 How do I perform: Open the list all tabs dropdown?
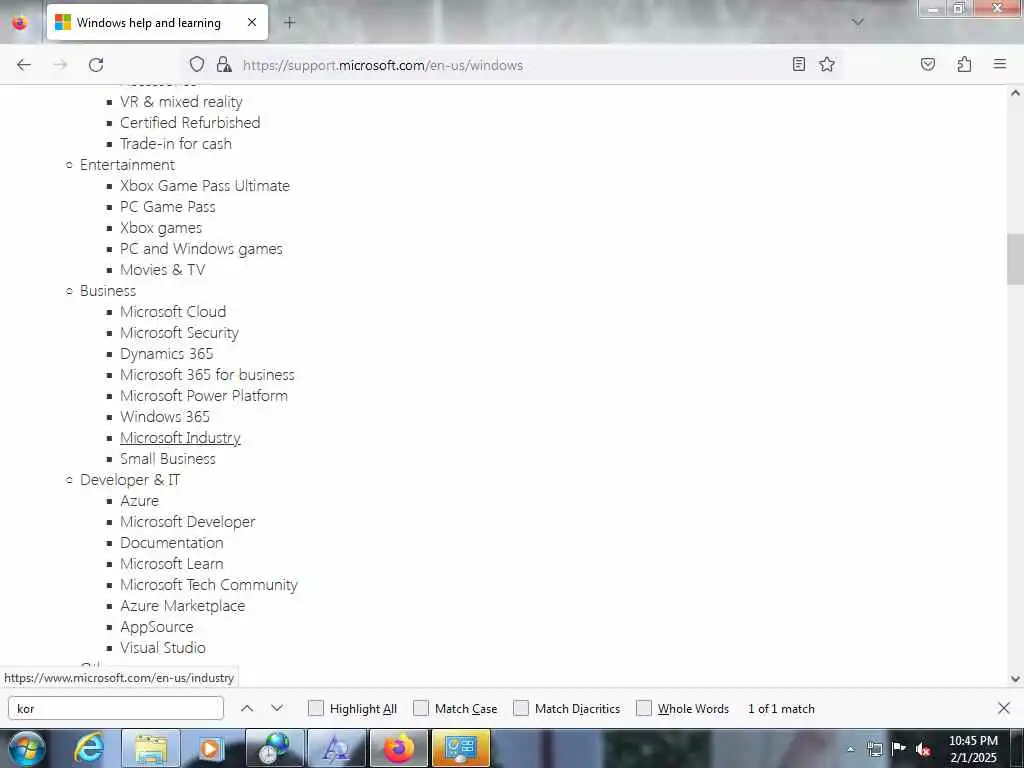pos(858,22)
